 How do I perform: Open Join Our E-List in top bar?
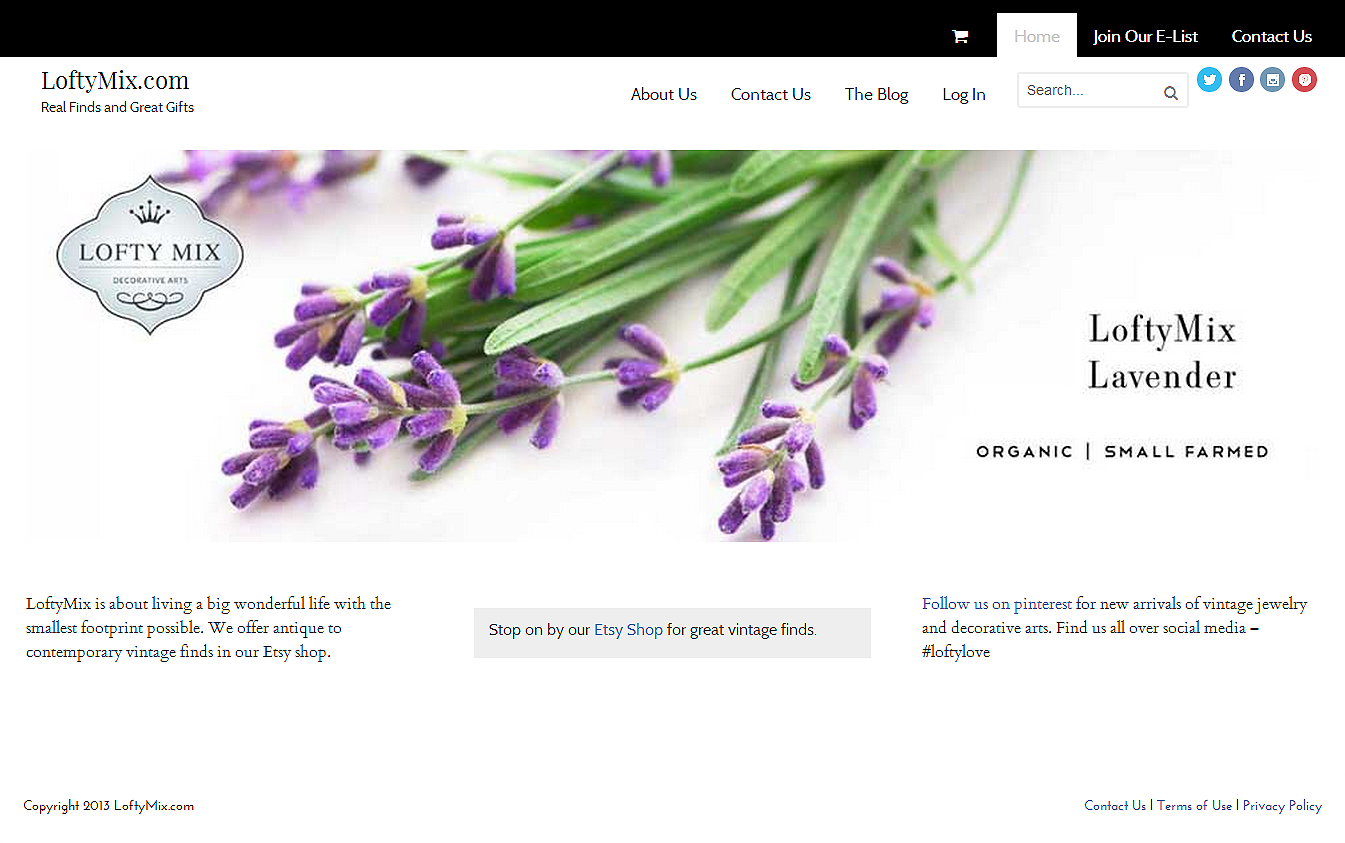1146,36
